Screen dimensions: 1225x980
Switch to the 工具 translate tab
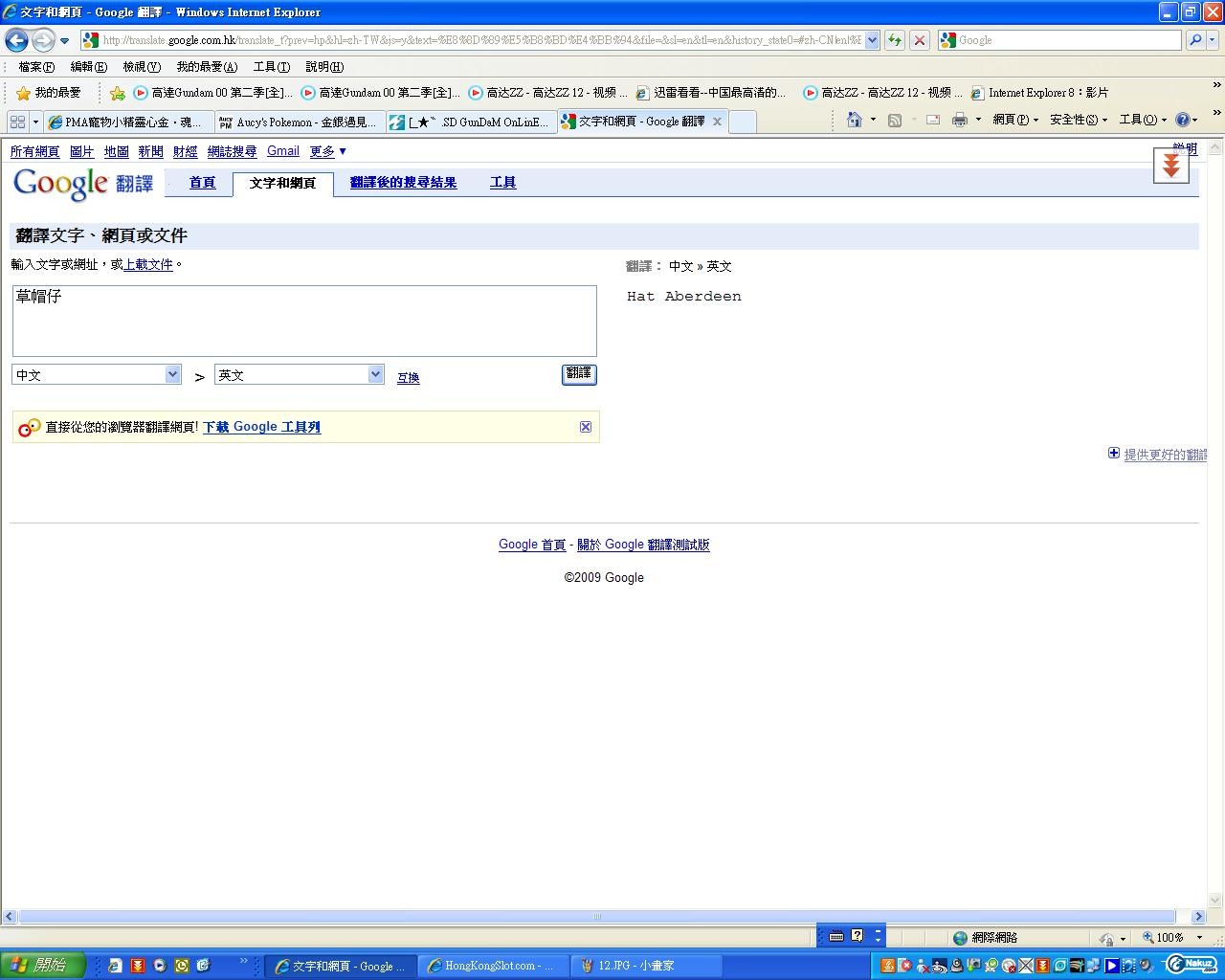(x=503, y=183)
